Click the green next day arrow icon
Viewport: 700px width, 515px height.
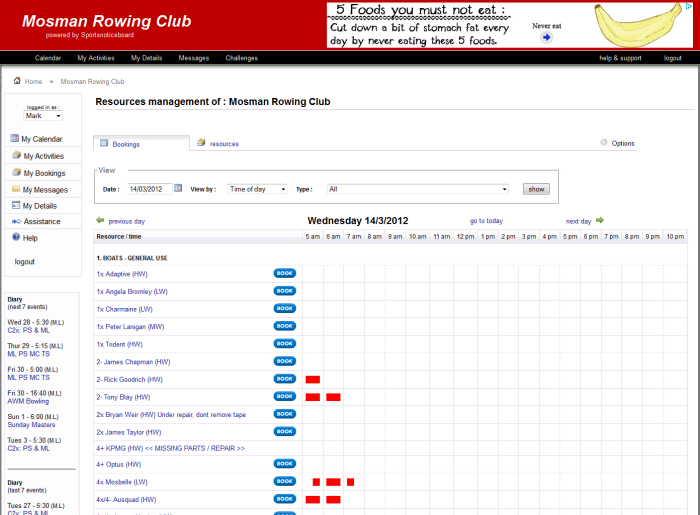coord(600,220)
